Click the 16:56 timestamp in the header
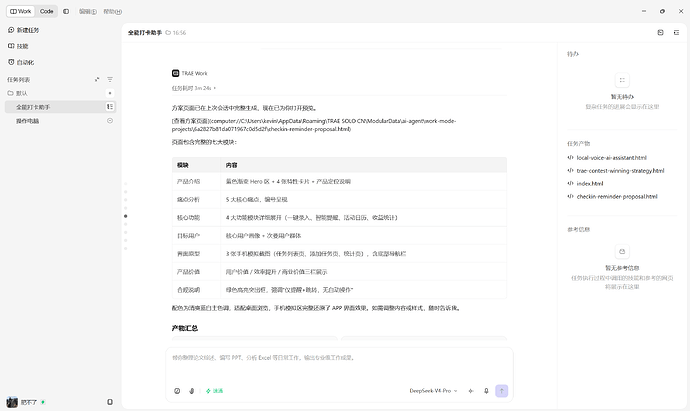 (x=179, y=33)
